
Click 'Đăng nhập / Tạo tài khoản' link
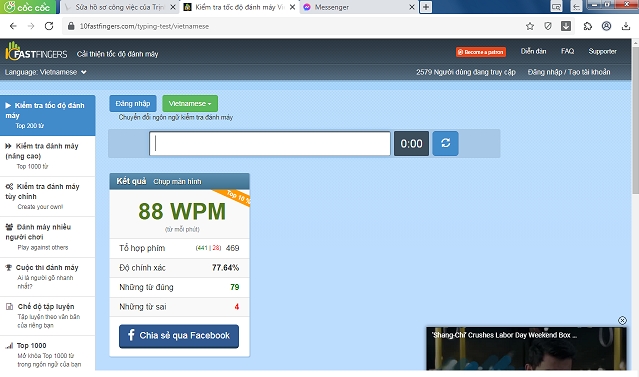point(569,72)
